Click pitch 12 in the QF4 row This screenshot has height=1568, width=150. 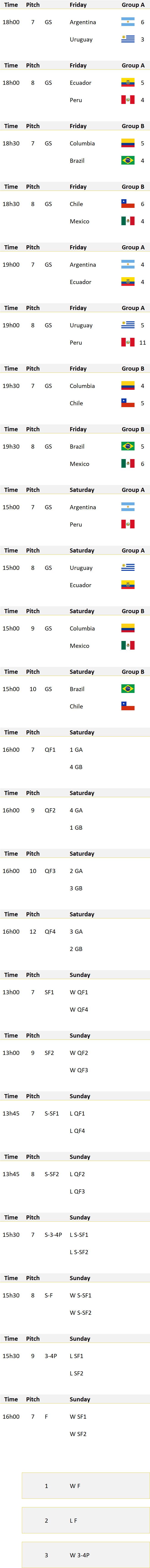(33, 932)
